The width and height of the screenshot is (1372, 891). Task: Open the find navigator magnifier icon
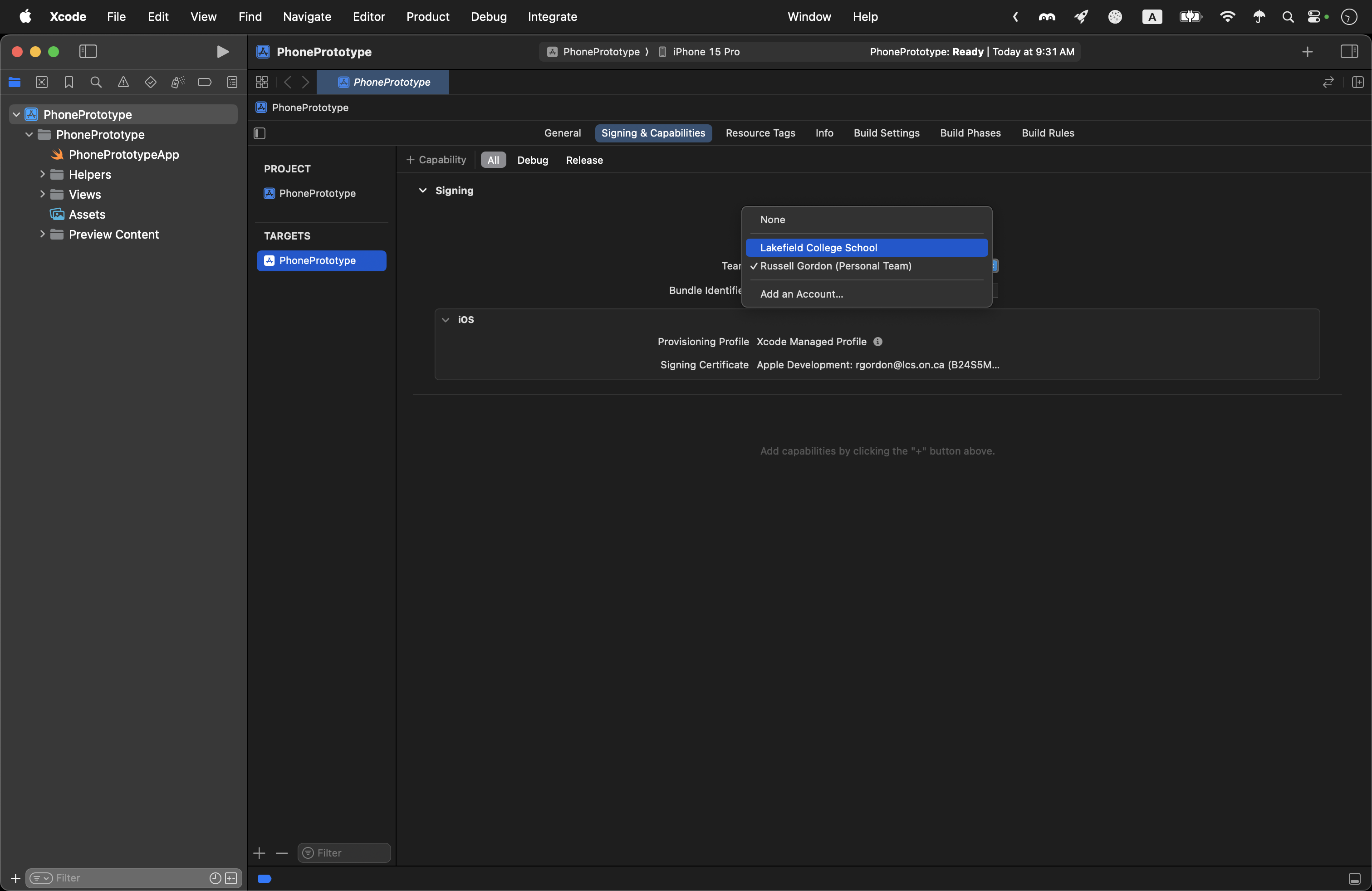tap(96, 83)
